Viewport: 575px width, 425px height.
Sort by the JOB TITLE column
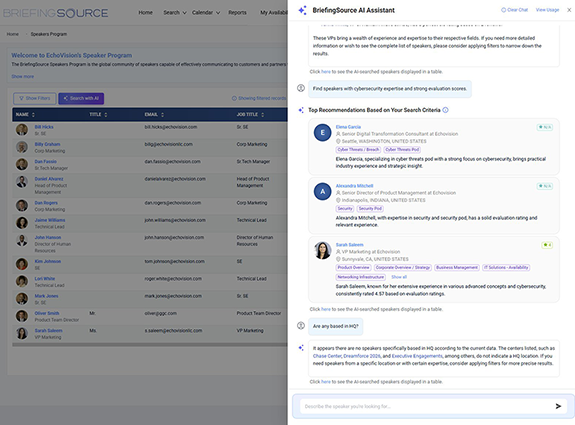[x=250, y=115]
